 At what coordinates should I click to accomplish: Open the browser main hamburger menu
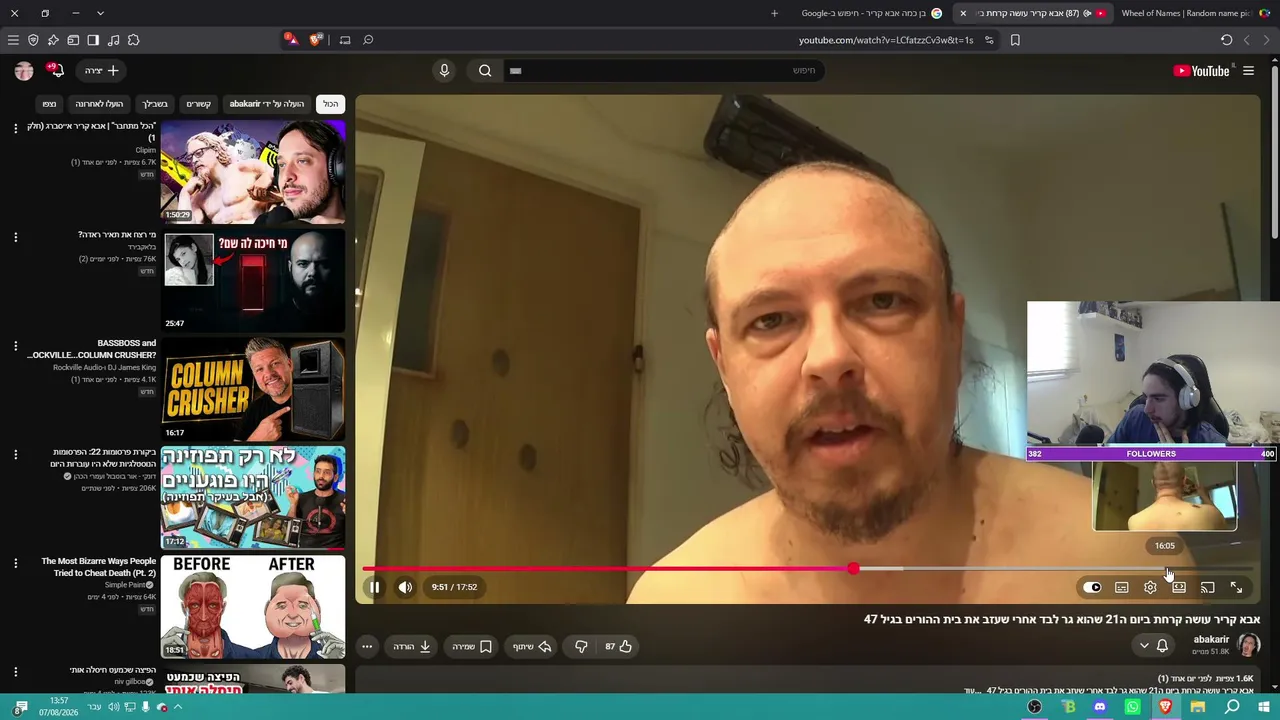click(13, 40)
